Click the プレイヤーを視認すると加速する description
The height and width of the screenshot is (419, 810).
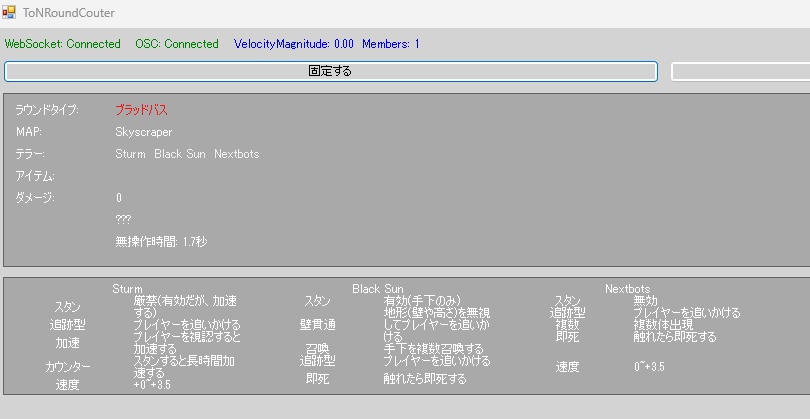click(x=187, y=343)
